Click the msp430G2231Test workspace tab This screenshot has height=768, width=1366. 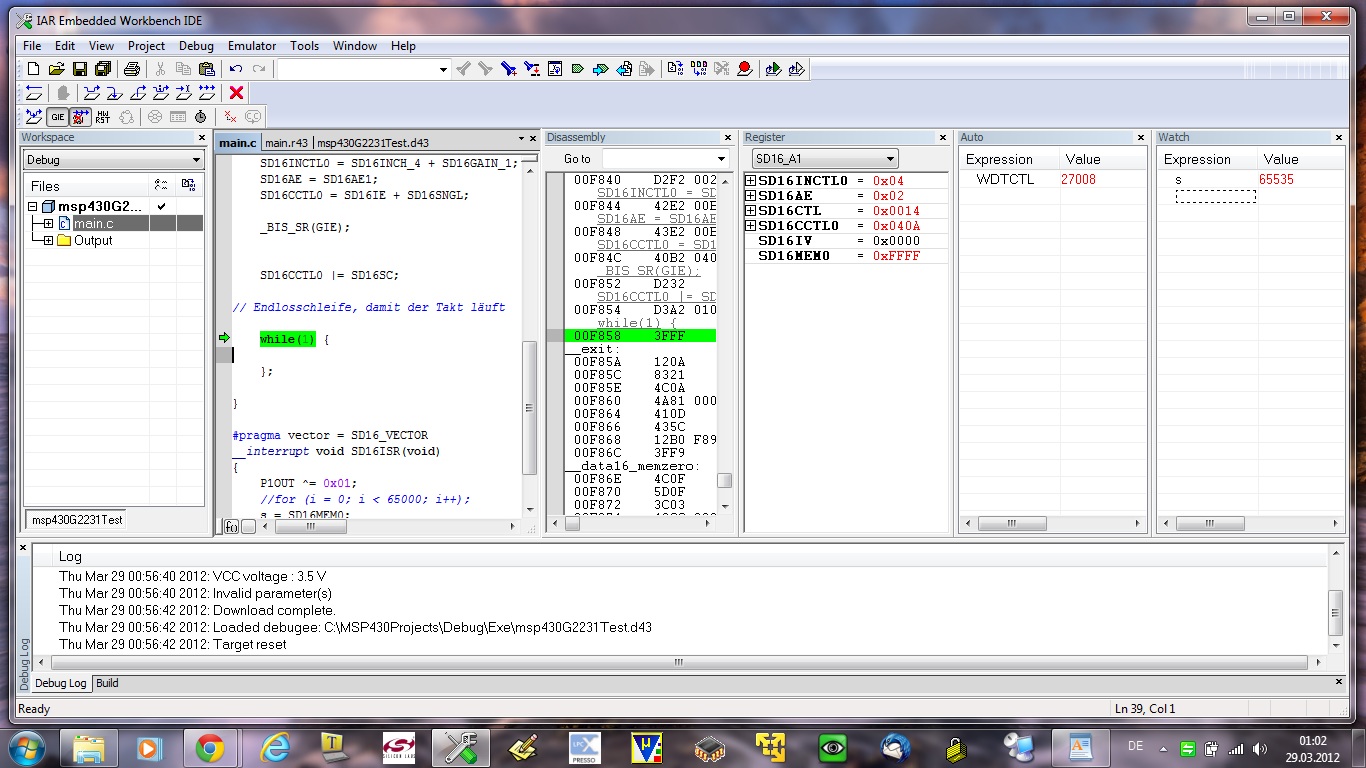pyautogui.click(x=77, y=520)
